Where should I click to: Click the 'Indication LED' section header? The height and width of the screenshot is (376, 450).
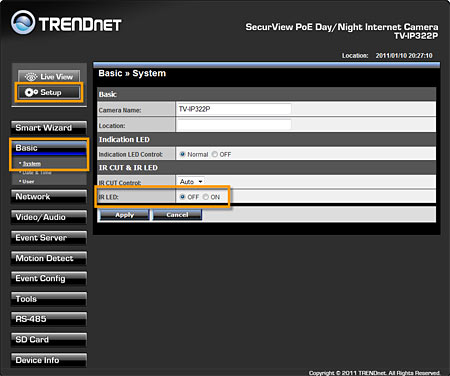pyautogui.click(x=124, y=140)
